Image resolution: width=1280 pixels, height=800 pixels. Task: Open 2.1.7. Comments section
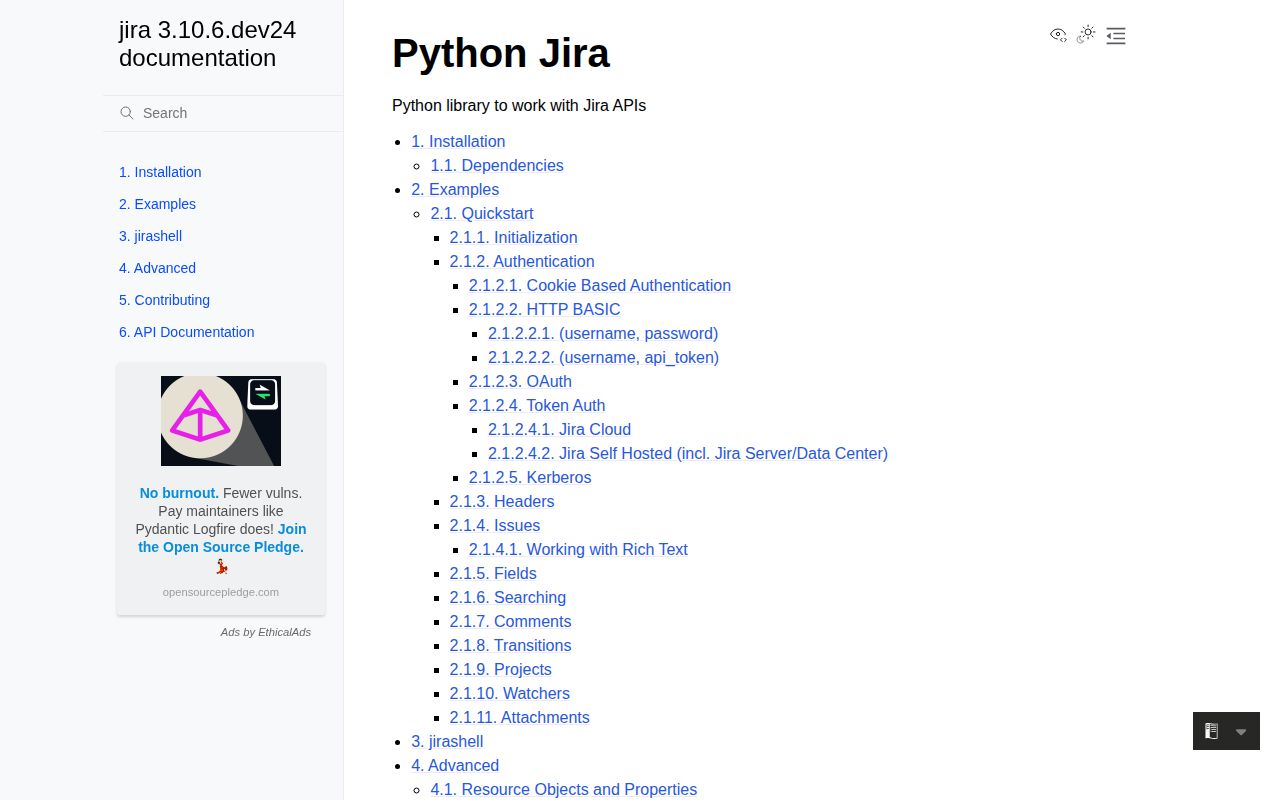coord(511,621)
